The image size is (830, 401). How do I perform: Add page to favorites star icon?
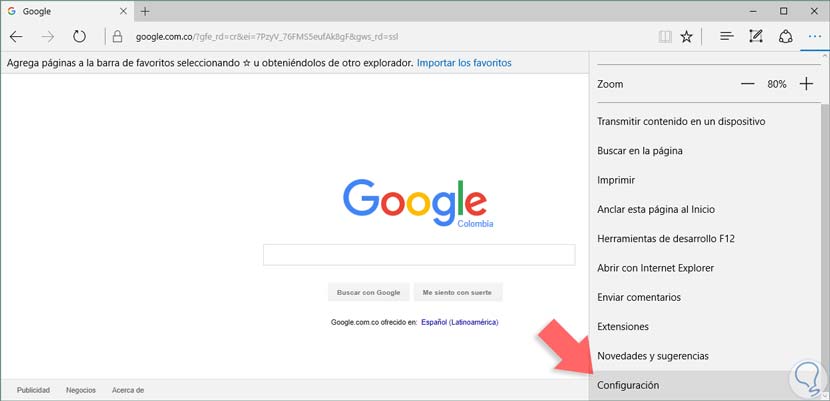[687, 37]
